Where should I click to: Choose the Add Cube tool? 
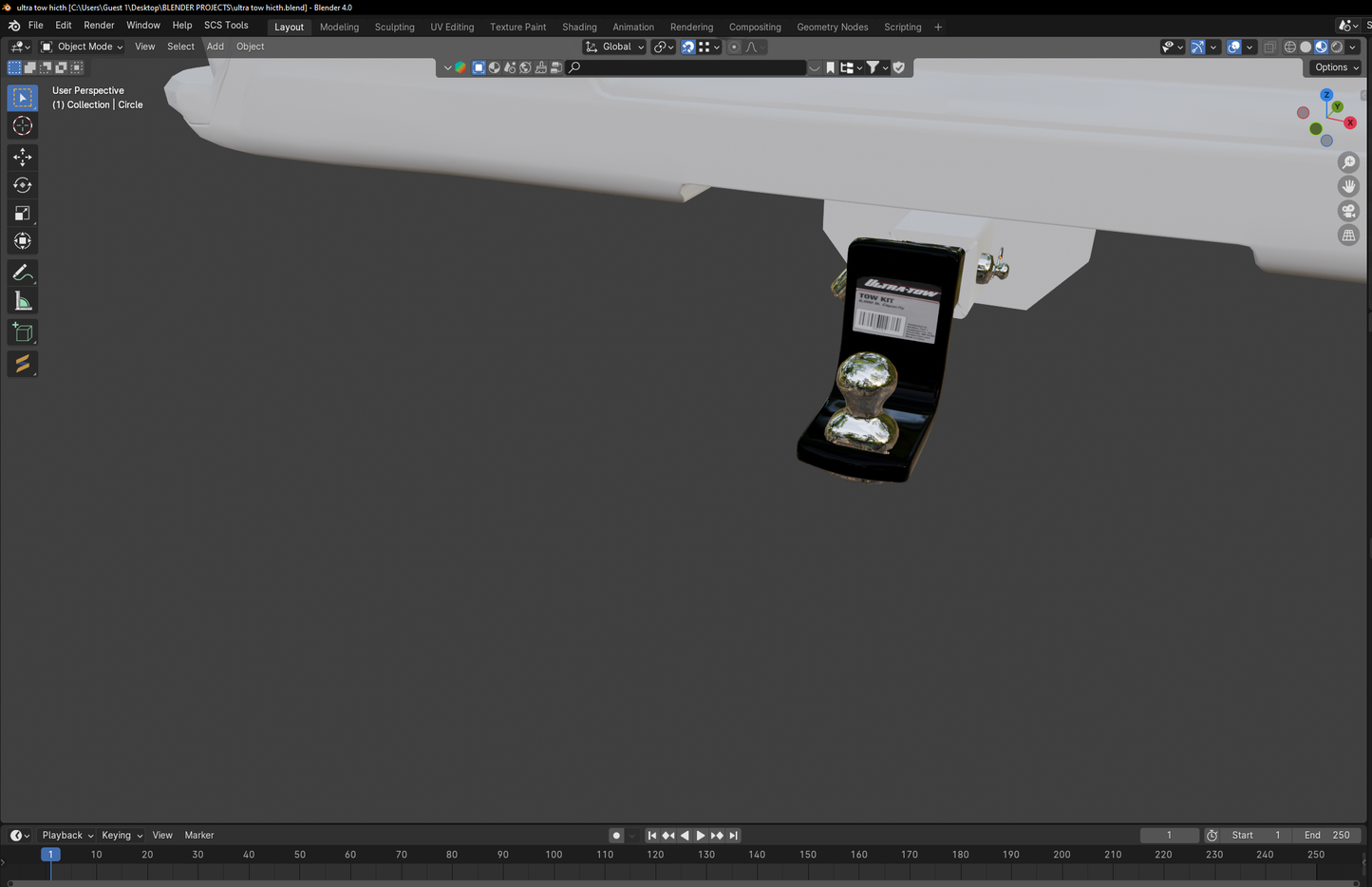click(x=23, y=332)
